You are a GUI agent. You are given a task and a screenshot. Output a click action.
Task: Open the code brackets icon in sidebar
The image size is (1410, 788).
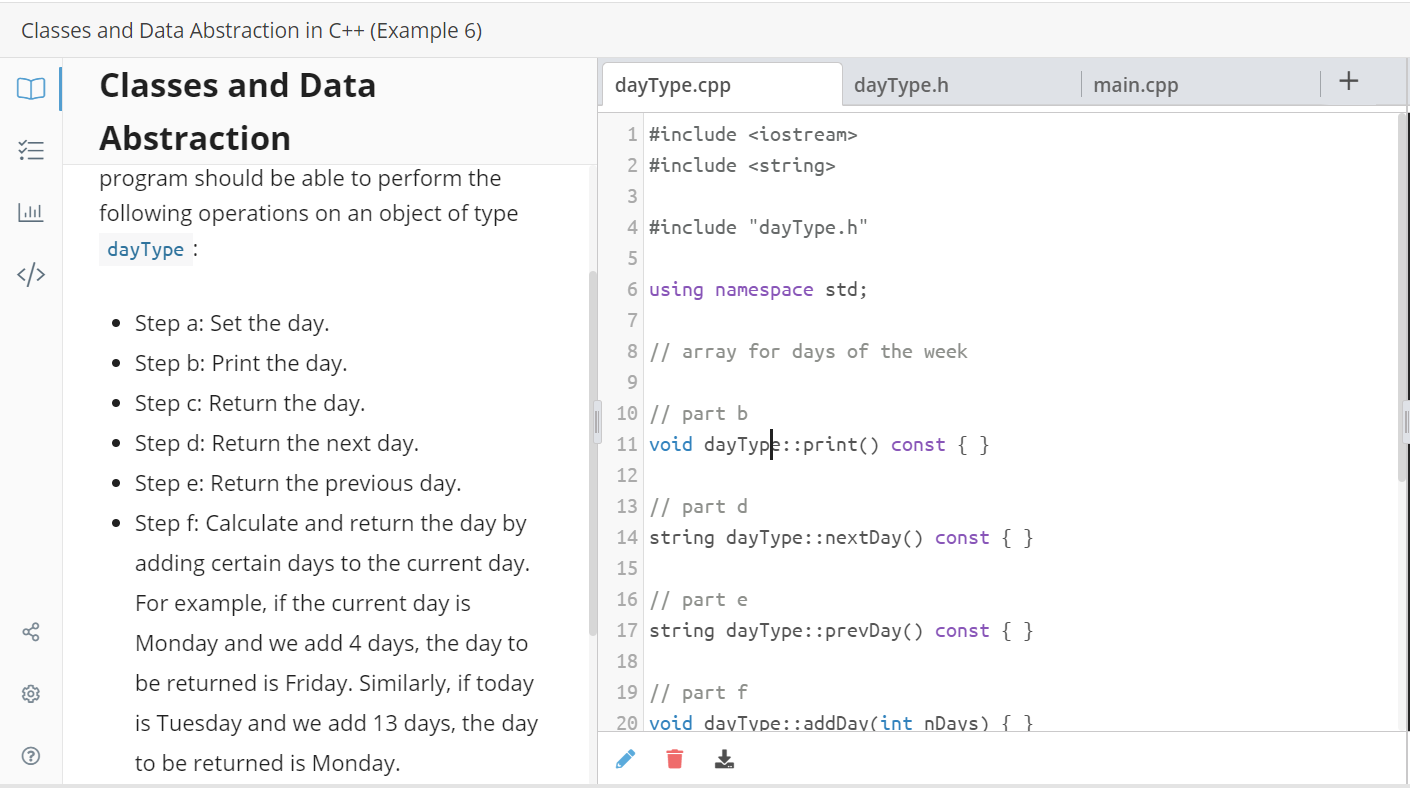click(31, 274)
